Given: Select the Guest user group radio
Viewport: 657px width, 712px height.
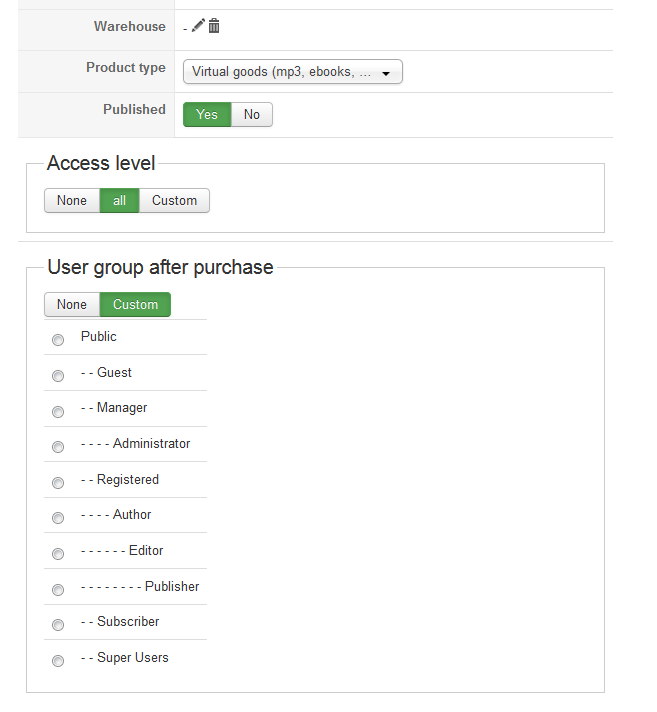Looking at the screenshot, I should (58, 376).
